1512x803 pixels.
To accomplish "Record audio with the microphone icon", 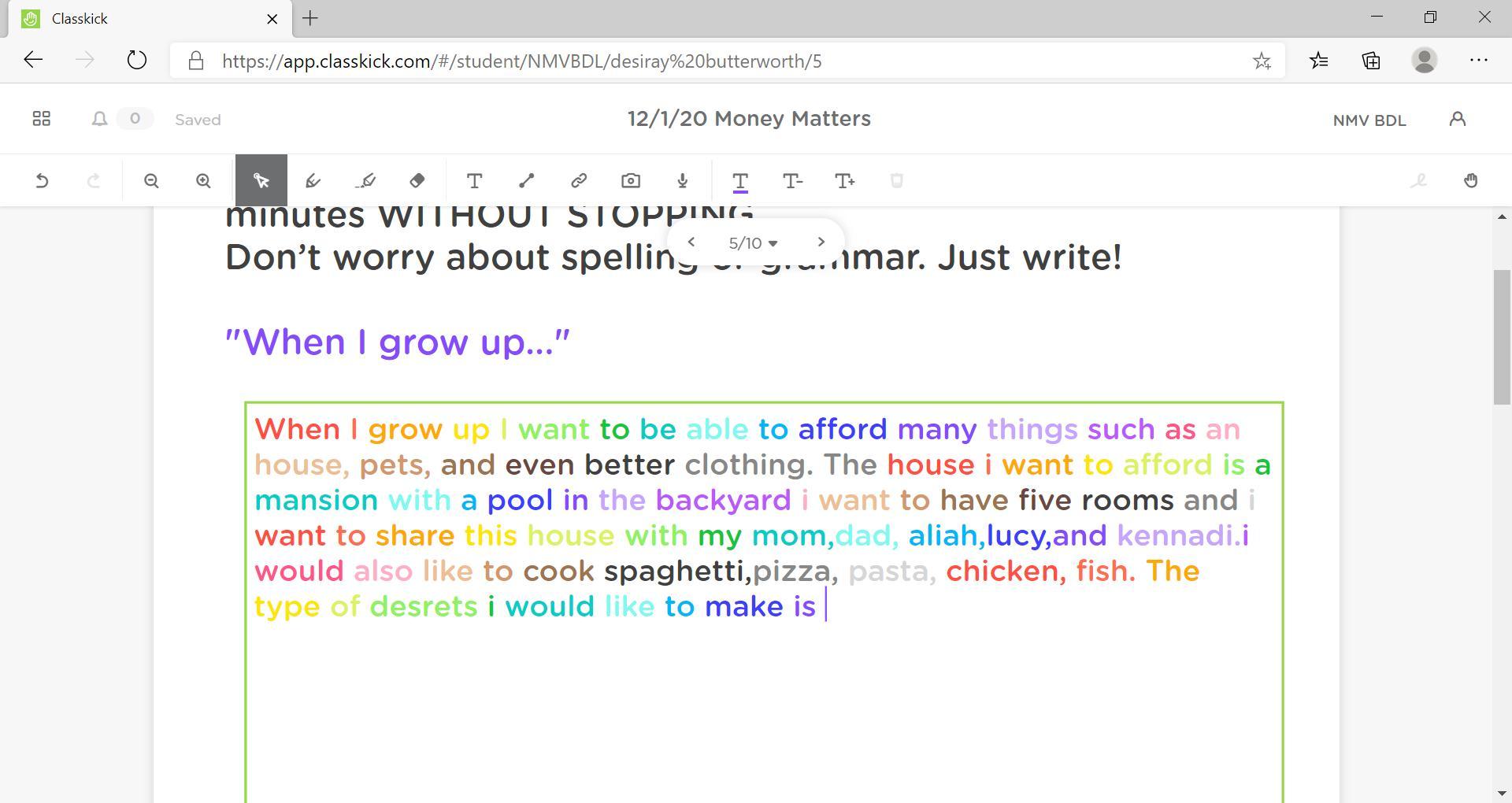I will point(683,181).
